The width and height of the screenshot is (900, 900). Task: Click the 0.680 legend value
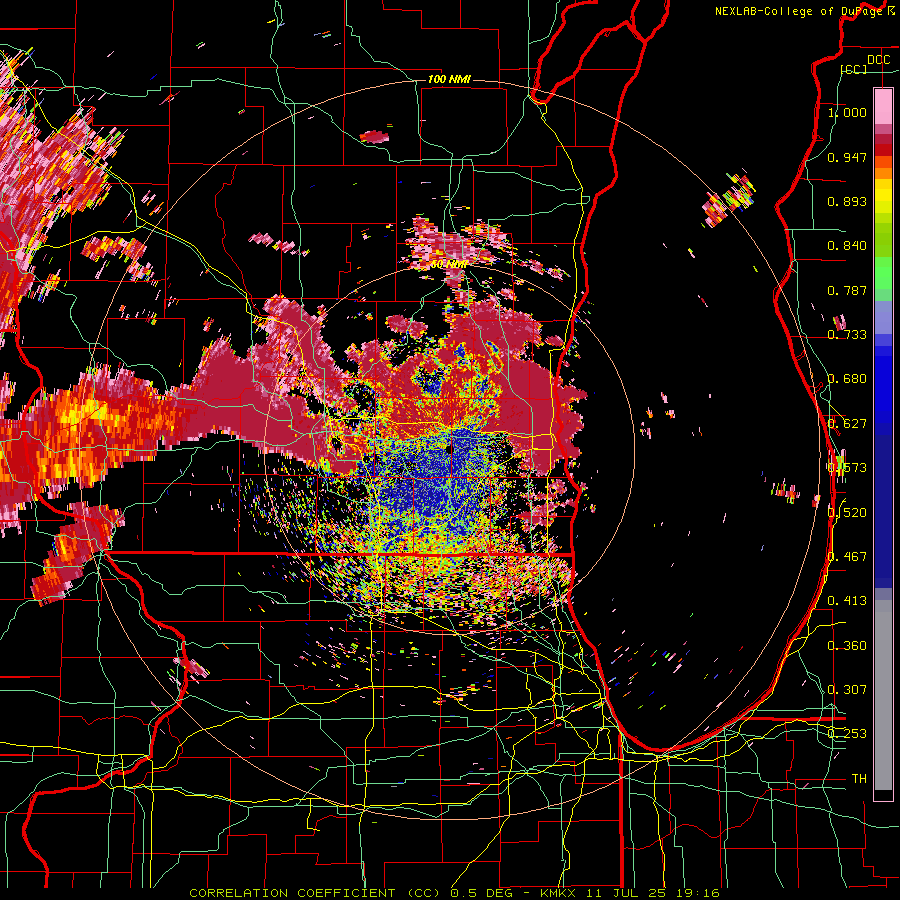pos(847,379)
